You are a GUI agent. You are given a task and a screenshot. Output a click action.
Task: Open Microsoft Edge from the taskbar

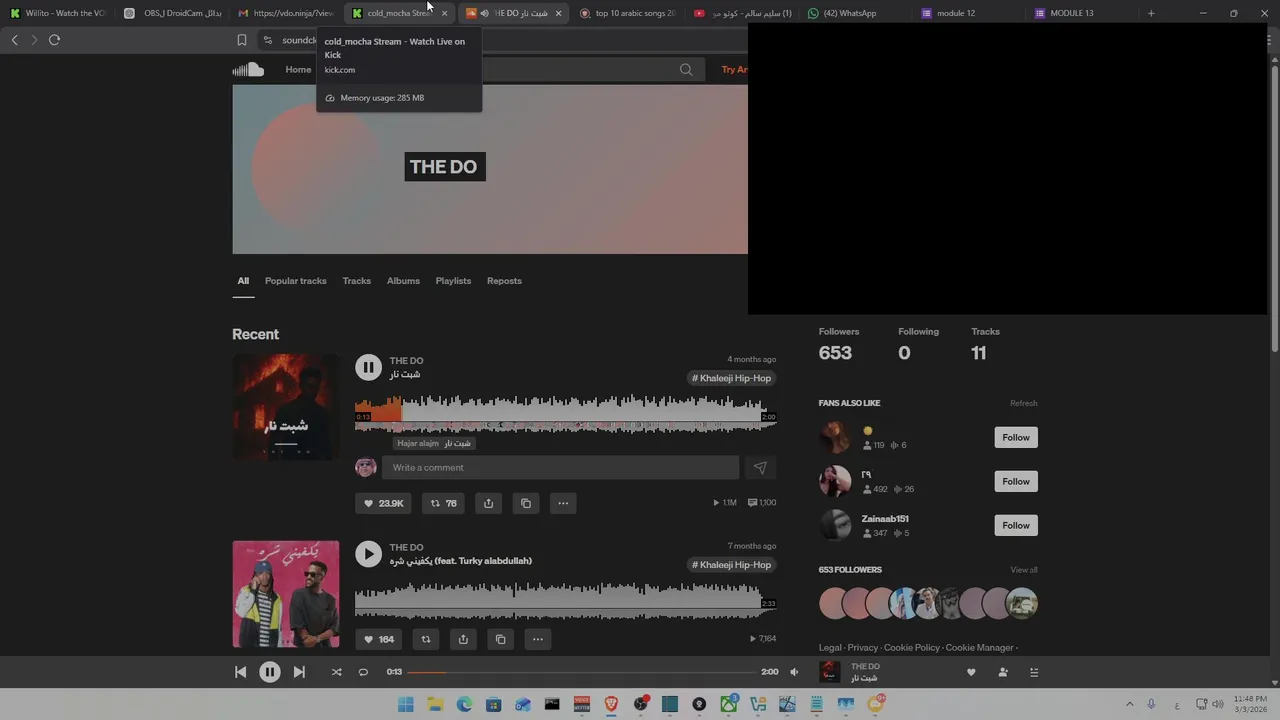pyautogui.click(x=464, y=705)
